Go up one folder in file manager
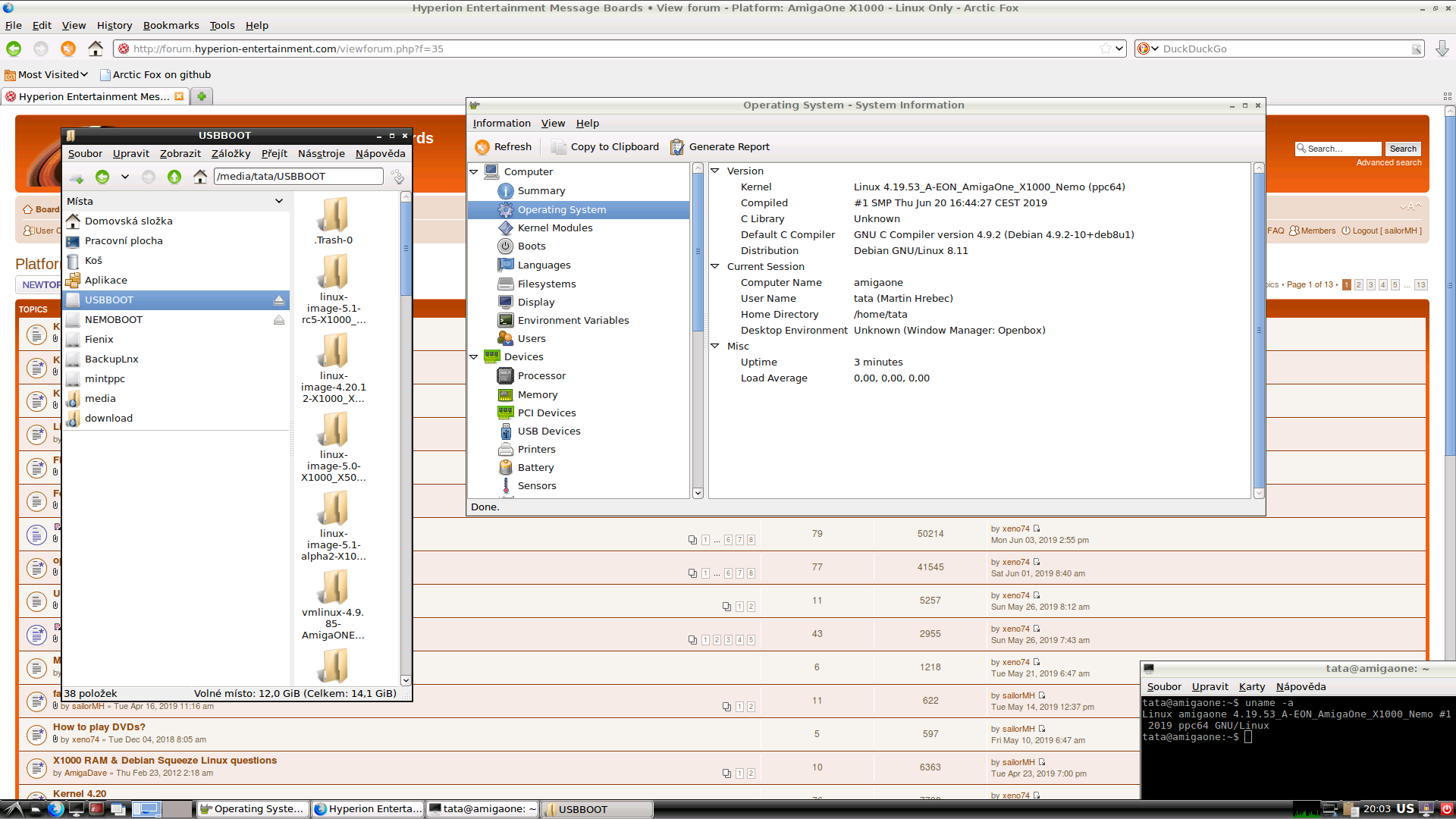Image resolution: width=1456 pixels, height=819 pixels. pyautogui.click(x=174, y=177)
